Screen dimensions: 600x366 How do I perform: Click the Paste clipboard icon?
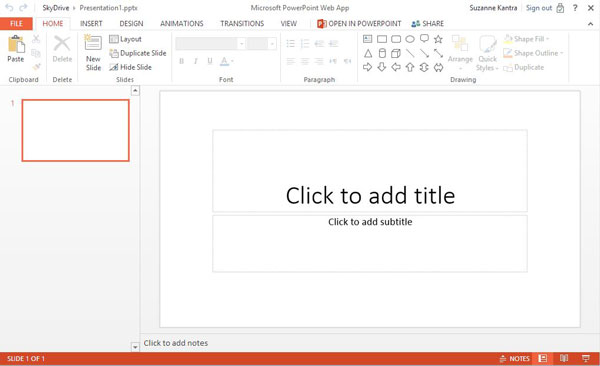16,44
